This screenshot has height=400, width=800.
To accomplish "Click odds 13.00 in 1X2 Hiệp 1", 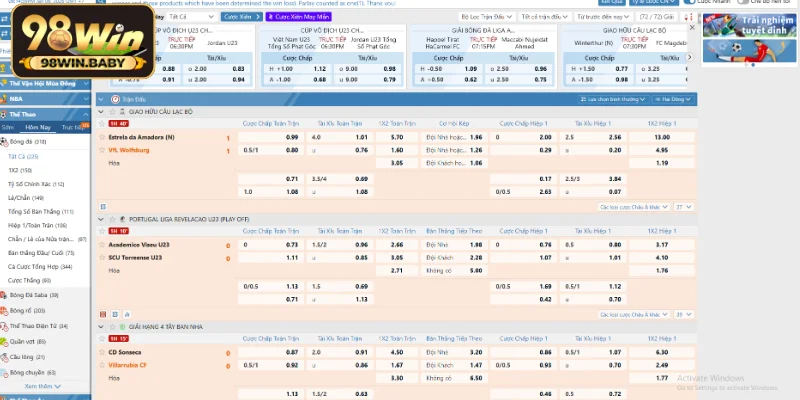I will pos(662,137).
